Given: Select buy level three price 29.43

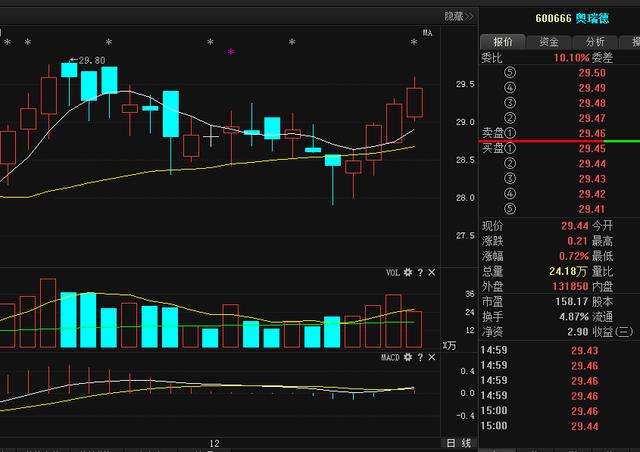Looking at the screenshot, I should coord(592,179).
